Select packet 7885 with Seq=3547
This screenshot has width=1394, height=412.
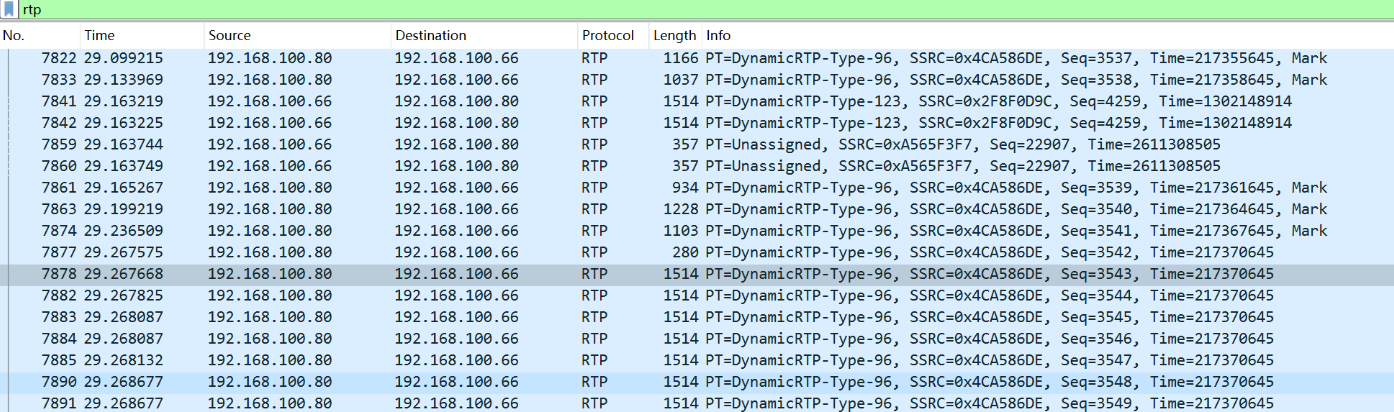point(697,360)
